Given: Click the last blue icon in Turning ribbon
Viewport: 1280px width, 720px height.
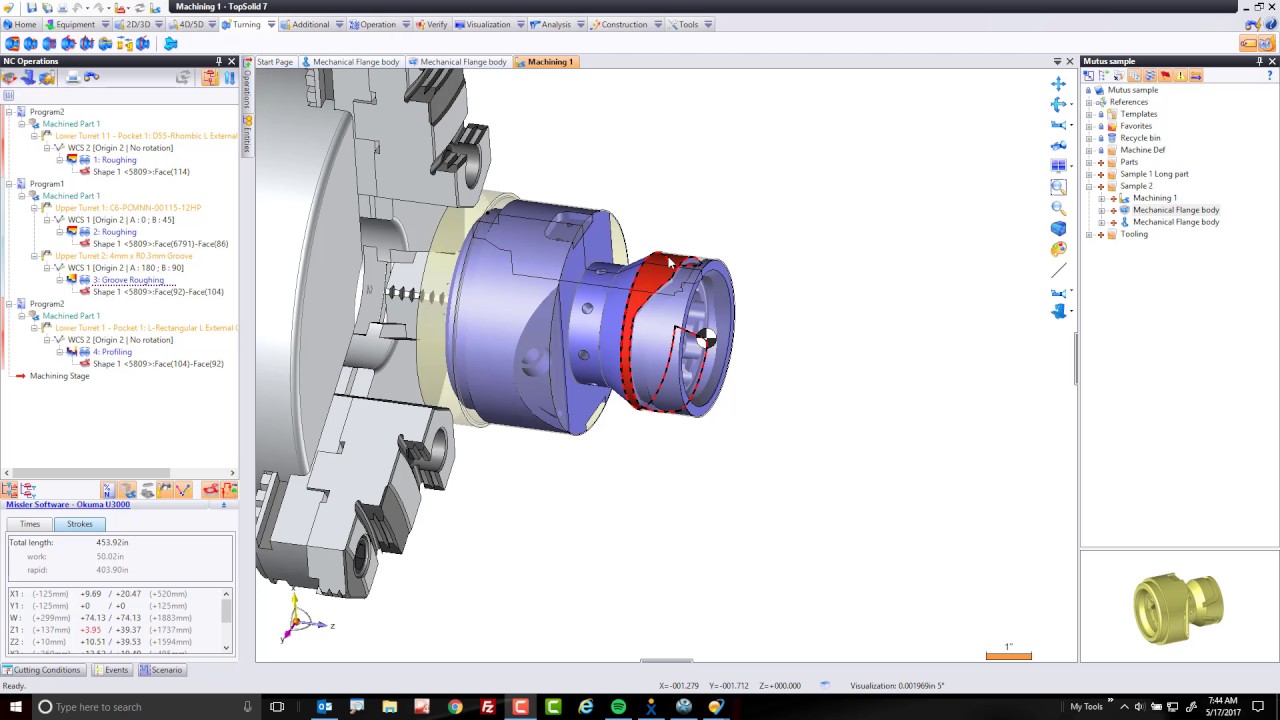Looking at the screenshot, I should point(171,44).
